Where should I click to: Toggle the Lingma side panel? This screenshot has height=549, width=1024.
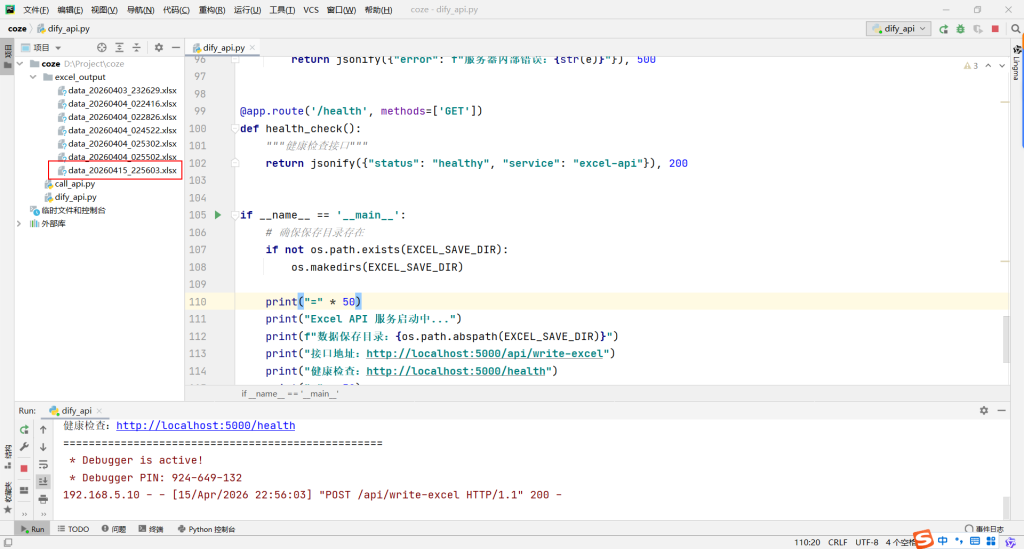1015,65
